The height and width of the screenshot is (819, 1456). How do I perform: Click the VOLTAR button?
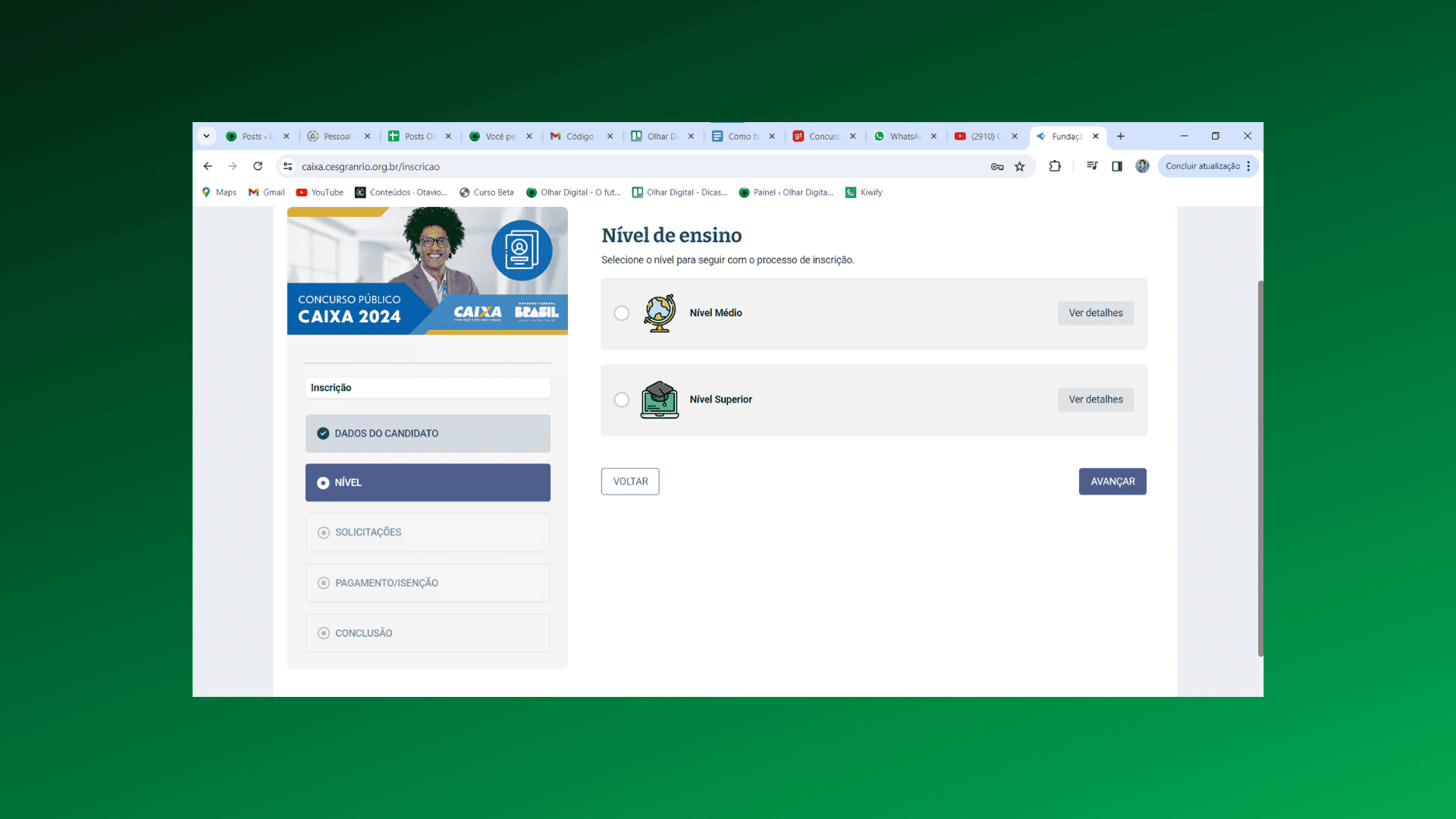point(630,482)
